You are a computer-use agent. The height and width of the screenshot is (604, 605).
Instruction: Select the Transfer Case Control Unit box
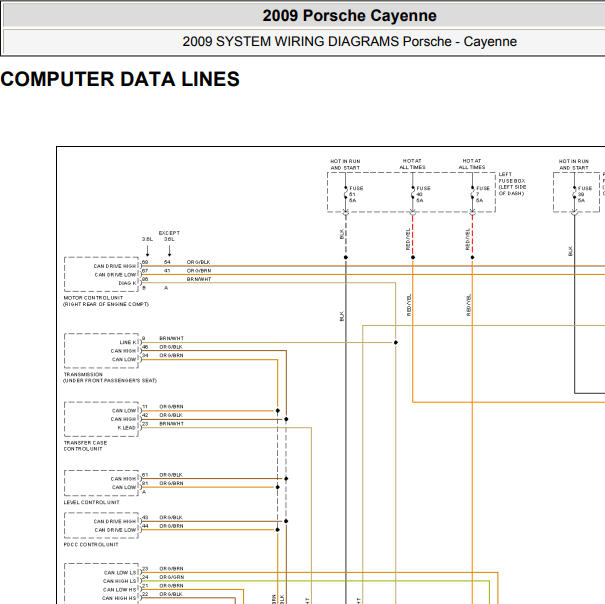tap(101, 419)
